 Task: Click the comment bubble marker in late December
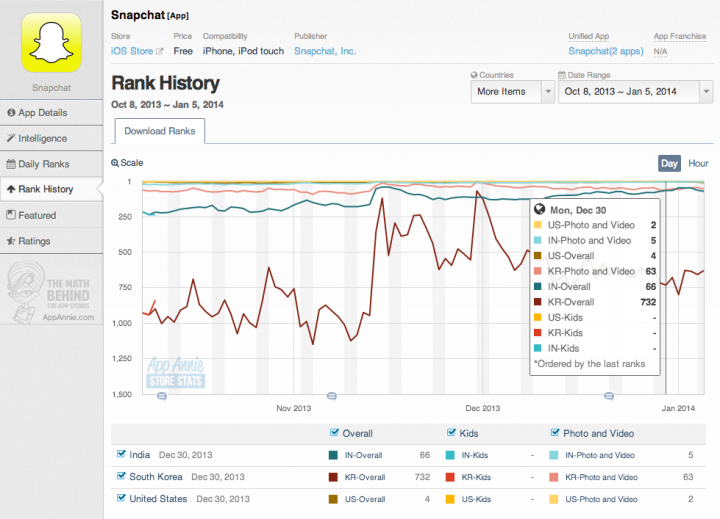tap(609, 396)
